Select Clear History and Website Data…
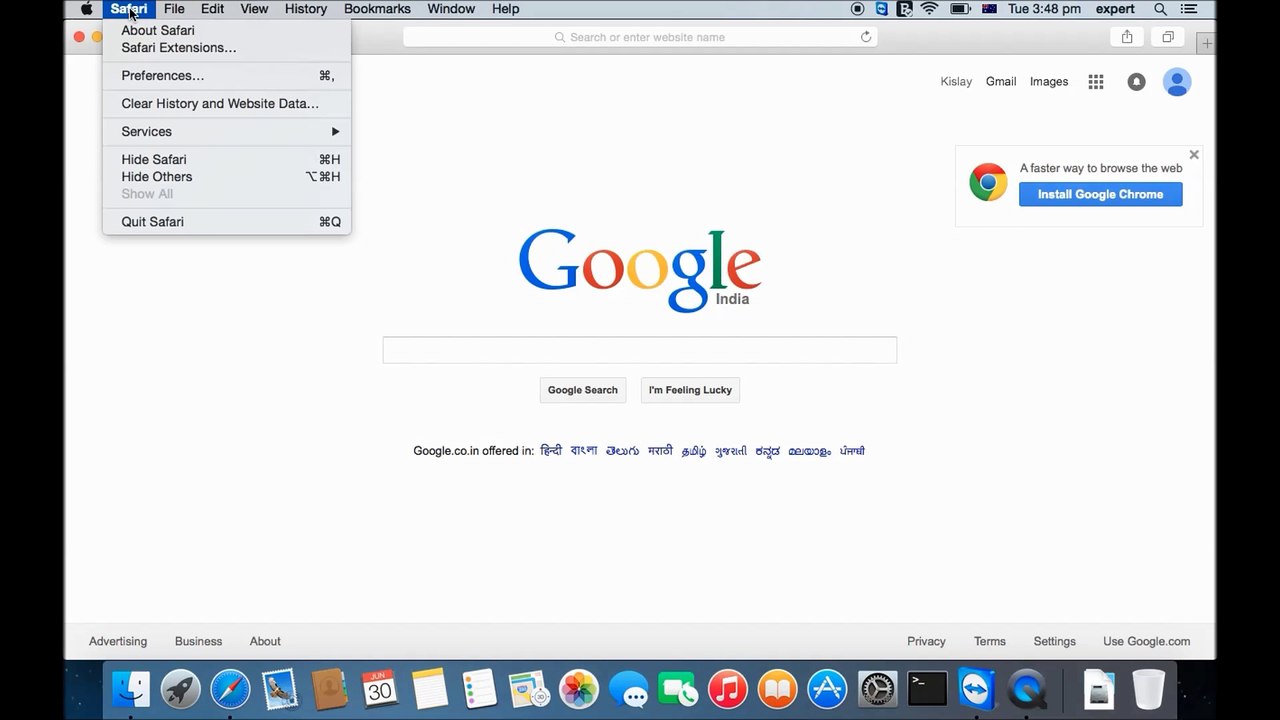This screenshot has width=1280, height=720. [x=227, y=103]
